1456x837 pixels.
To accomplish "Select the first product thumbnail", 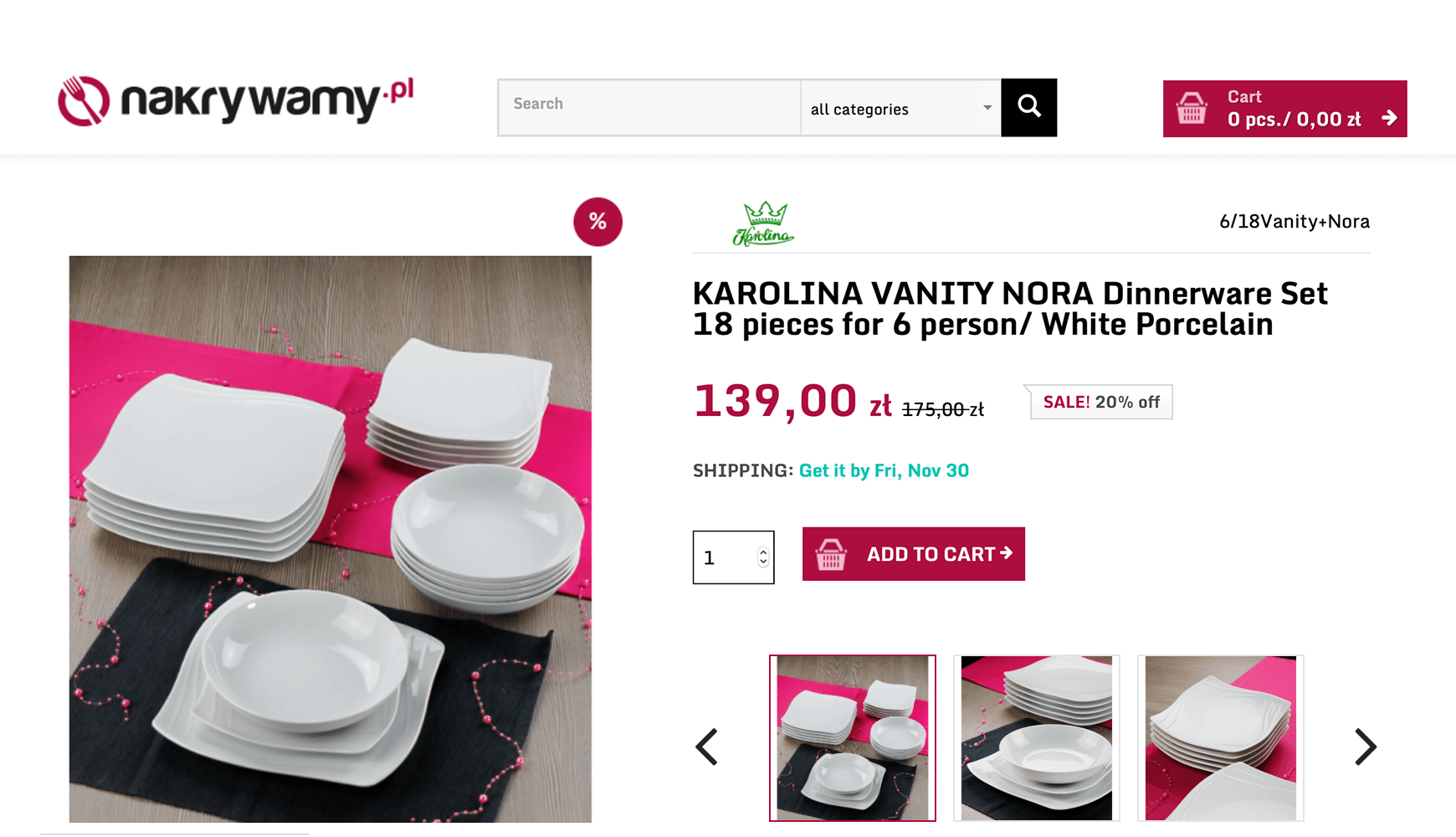I will (x=853, y=738).
